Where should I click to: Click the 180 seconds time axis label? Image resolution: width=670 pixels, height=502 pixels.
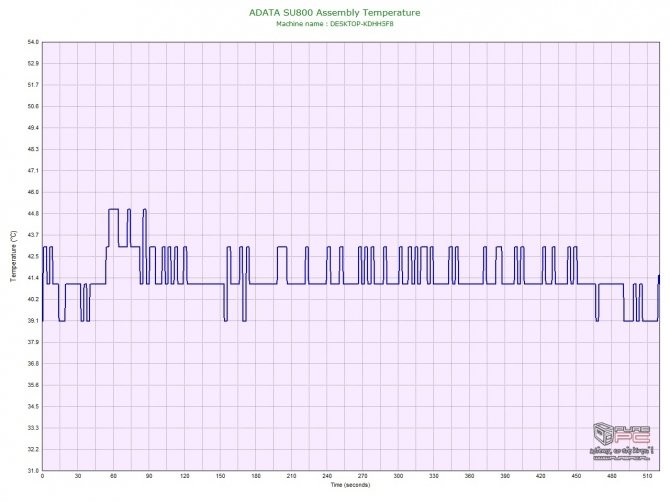point(256,476)
